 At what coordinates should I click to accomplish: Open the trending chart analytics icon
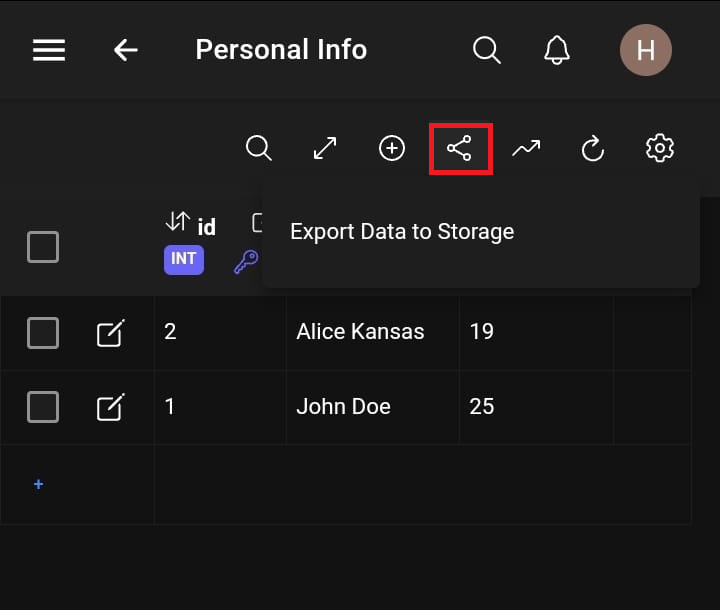526,149
